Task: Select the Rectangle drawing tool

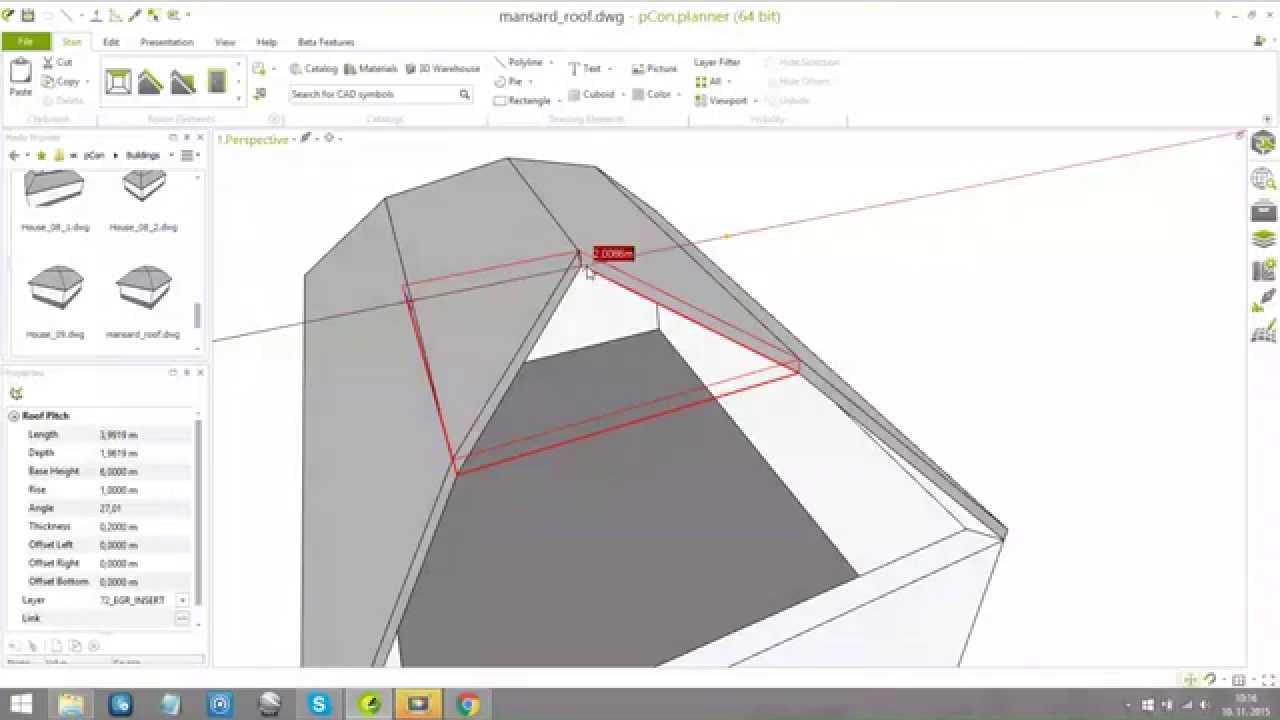Action: coord(522,101)
